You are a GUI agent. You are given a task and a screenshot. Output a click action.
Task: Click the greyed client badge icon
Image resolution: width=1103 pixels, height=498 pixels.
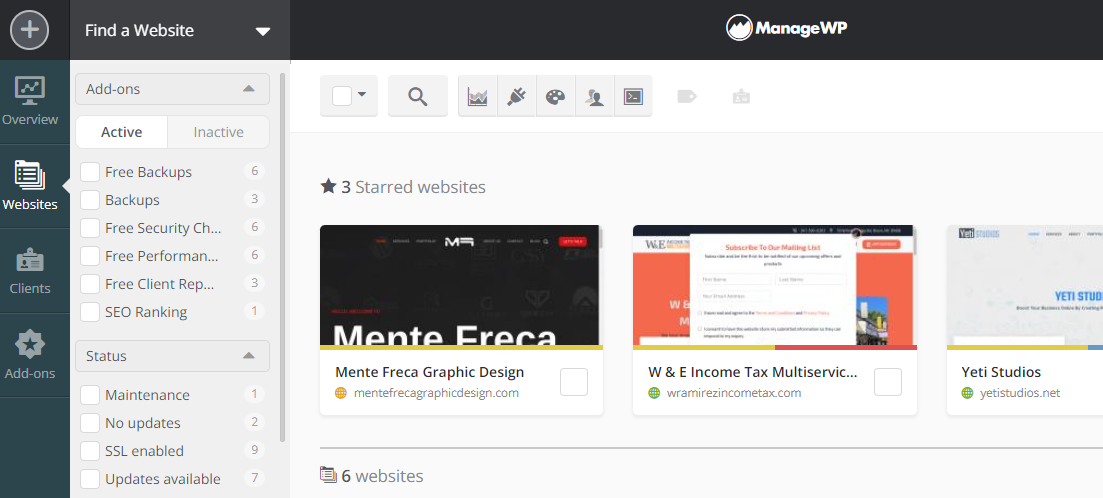pos(741,96)
